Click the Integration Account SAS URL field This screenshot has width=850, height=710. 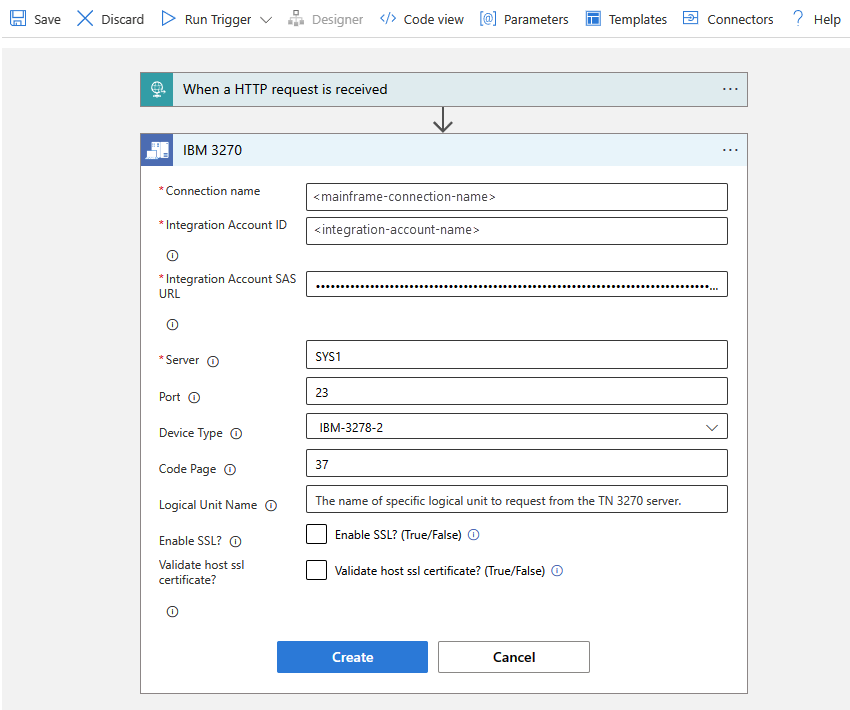pyautogui.click(x=517, y=284)
